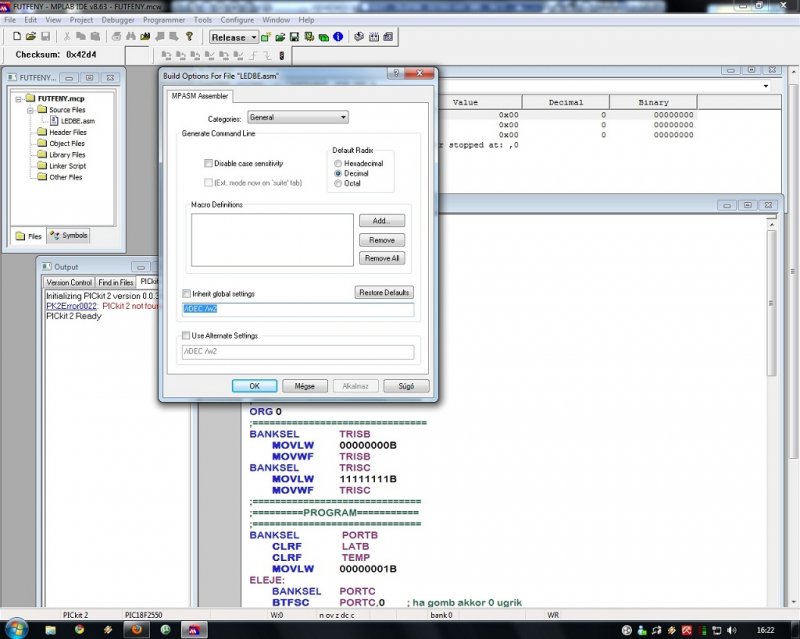
Task: Select the MPASM Assembler tab
Action: [199, 96]
